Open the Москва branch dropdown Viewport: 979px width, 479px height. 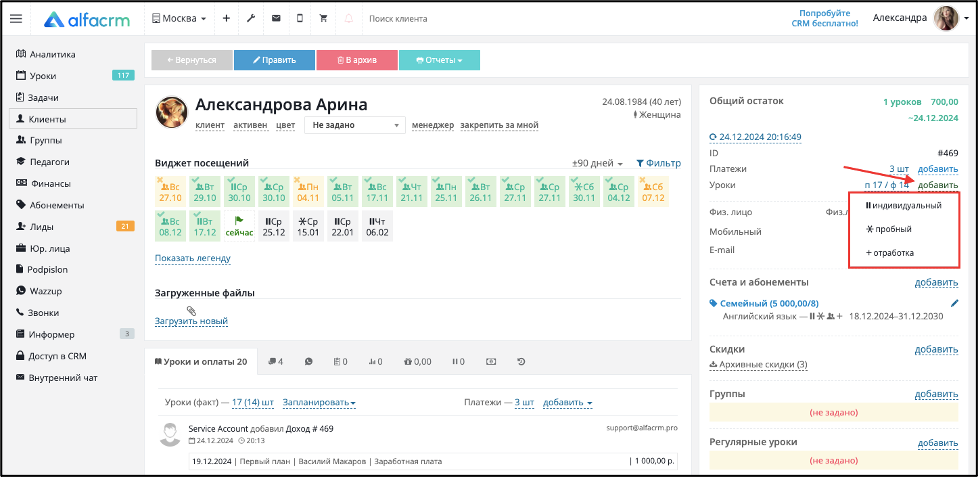pyautogui.click(x=179, y=19)
